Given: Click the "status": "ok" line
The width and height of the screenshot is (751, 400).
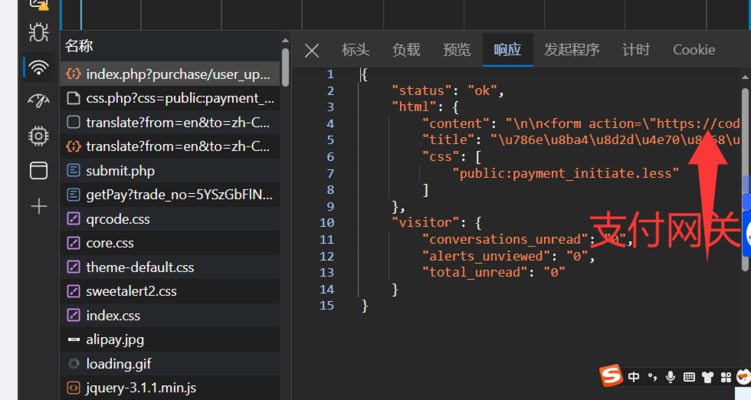Looking at the screenshot, I should click(448, 91).
